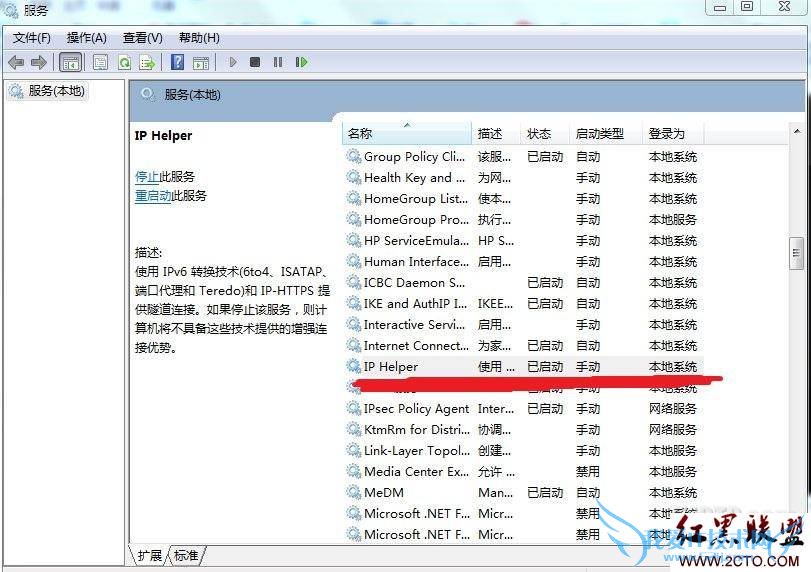811x572 pixels.
Task: Select the HomeGroup Pro... service name
Action: (416, 220)
